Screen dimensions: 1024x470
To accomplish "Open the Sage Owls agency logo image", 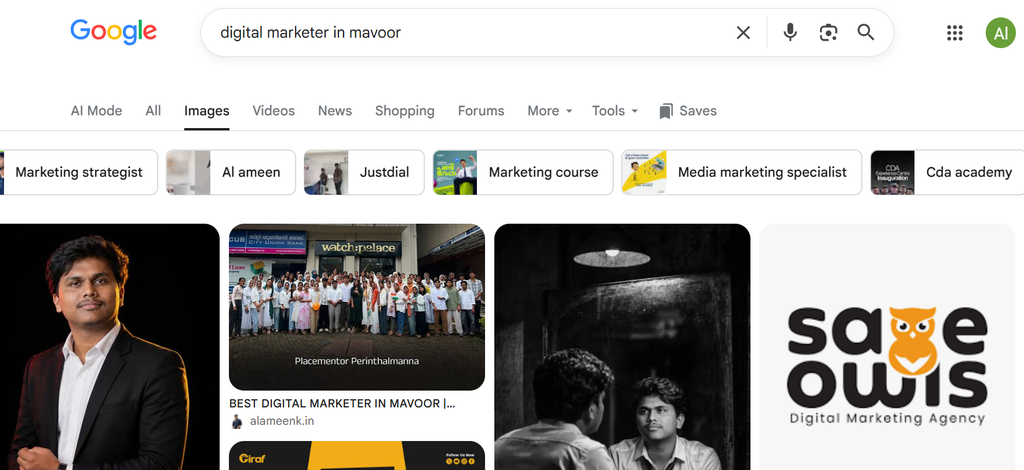I will 887,347.
